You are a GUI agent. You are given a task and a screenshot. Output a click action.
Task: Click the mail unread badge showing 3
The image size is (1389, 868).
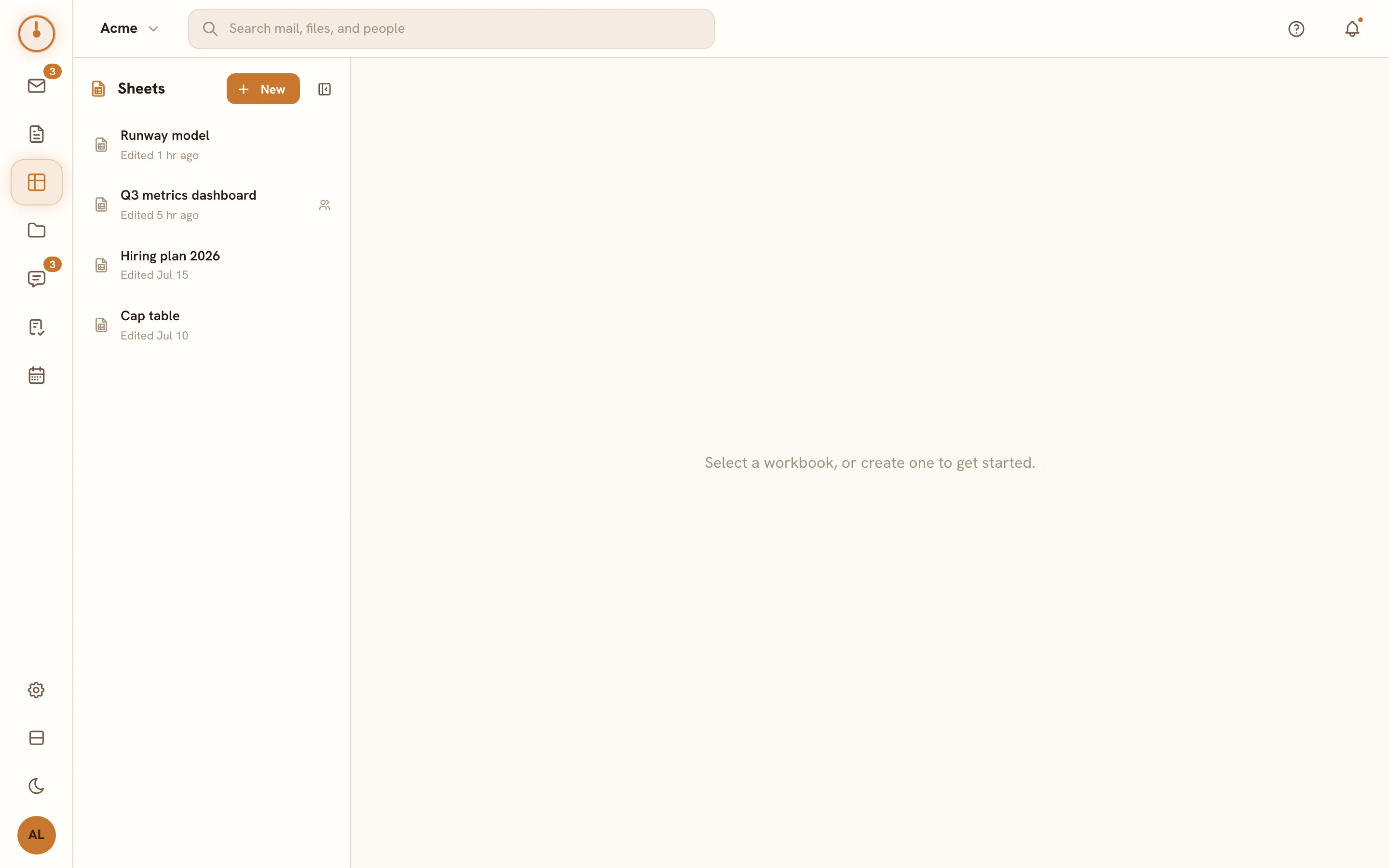(x=52, y=72)
